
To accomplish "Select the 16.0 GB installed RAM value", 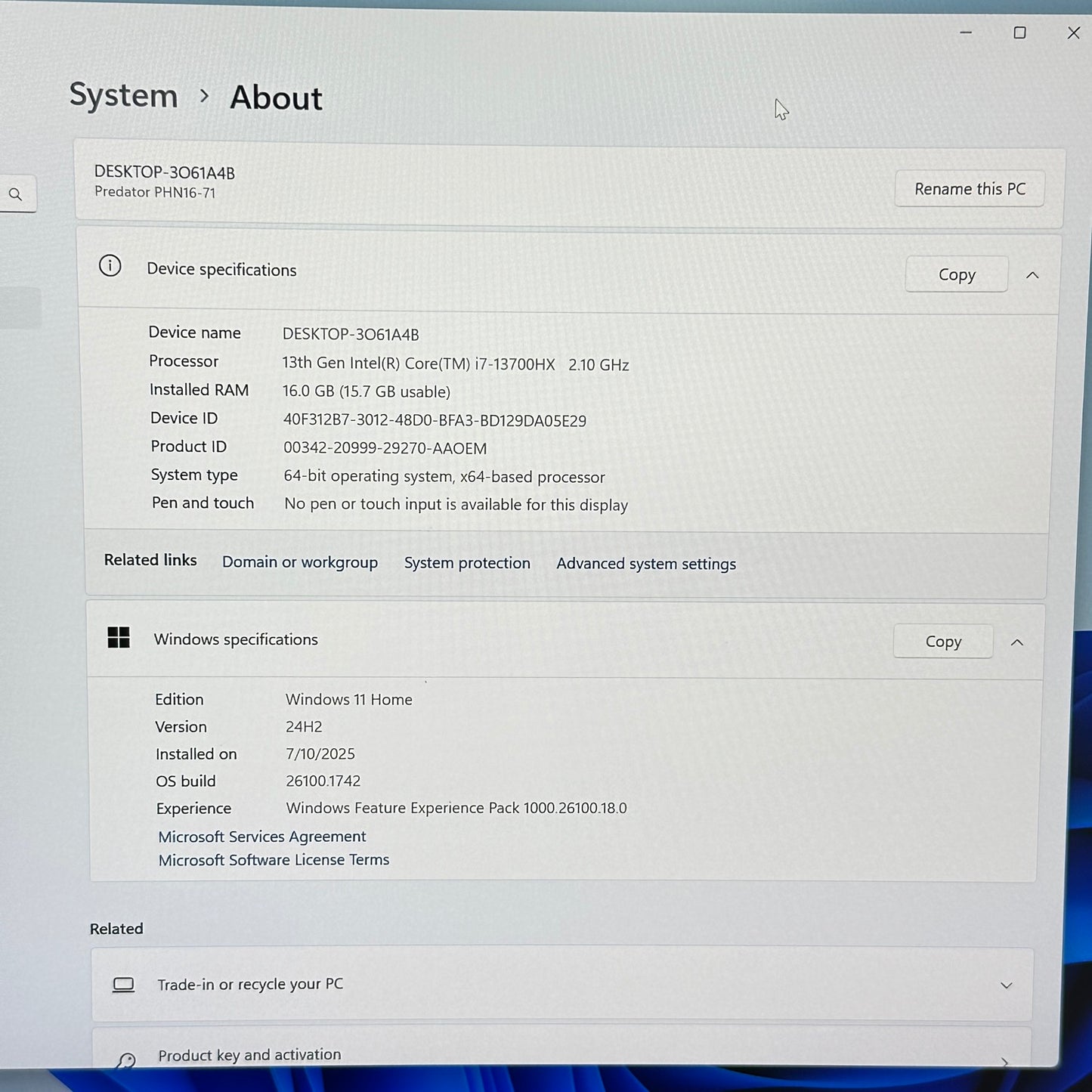I will click(x=367, y=391).
